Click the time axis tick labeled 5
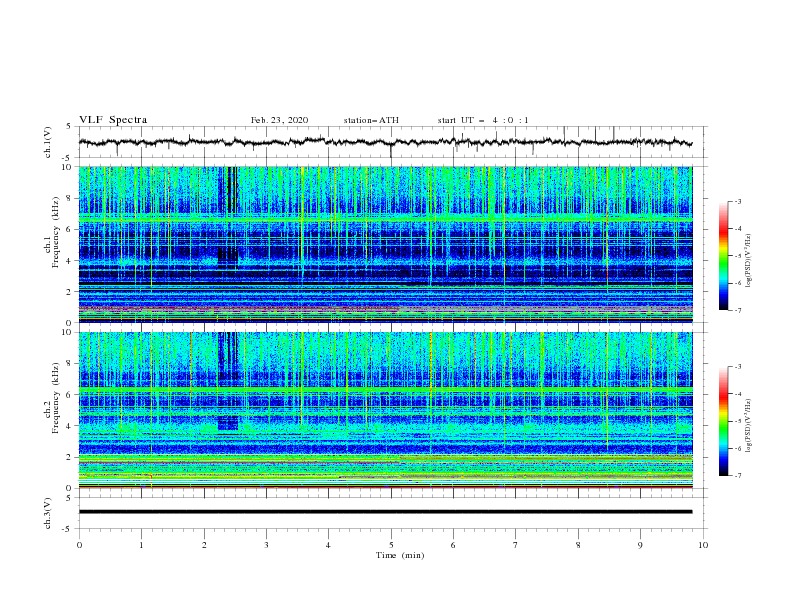The image size is (792, 612). [x=391, y=545]
